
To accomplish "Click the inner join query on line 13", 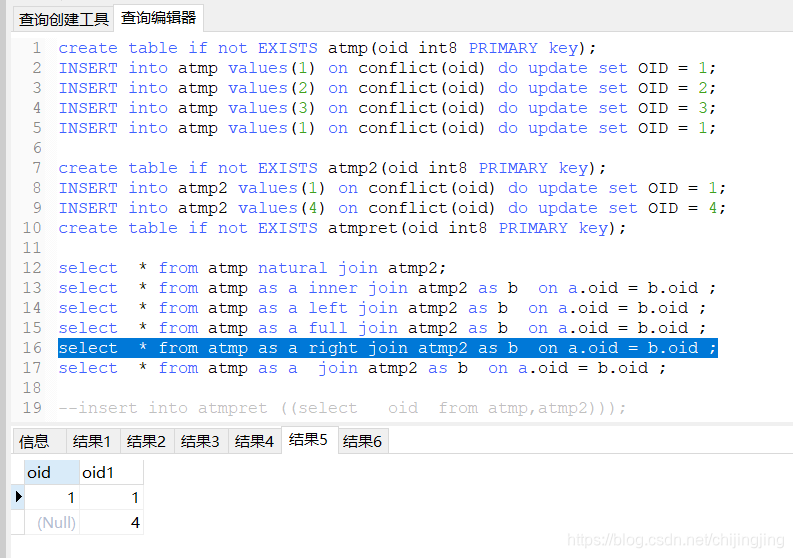I will [x=387, y=288].
